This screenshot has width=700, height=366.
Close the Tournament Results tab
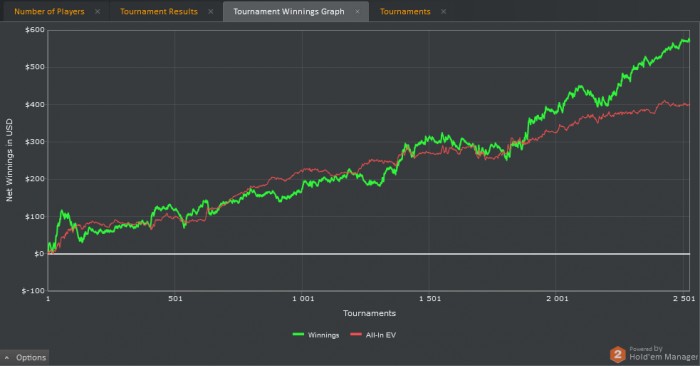[211, 12]
